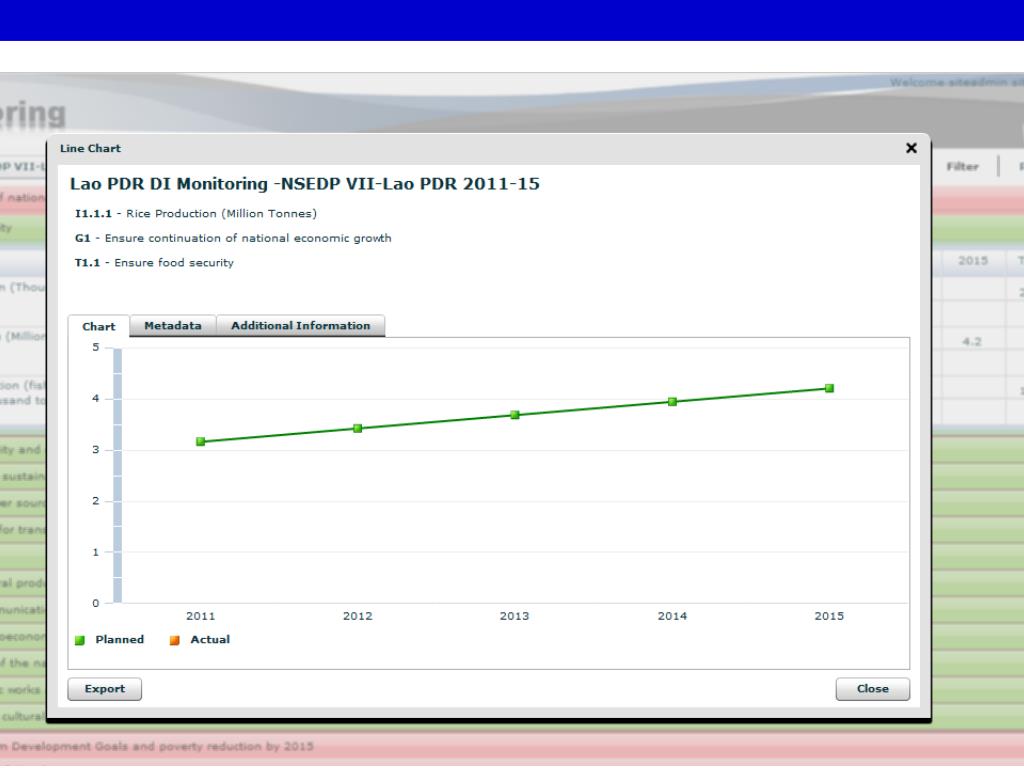Viewport: 1024px width, 768px height.
Task: Click the Filter link in background page
Action: point(963,167)
